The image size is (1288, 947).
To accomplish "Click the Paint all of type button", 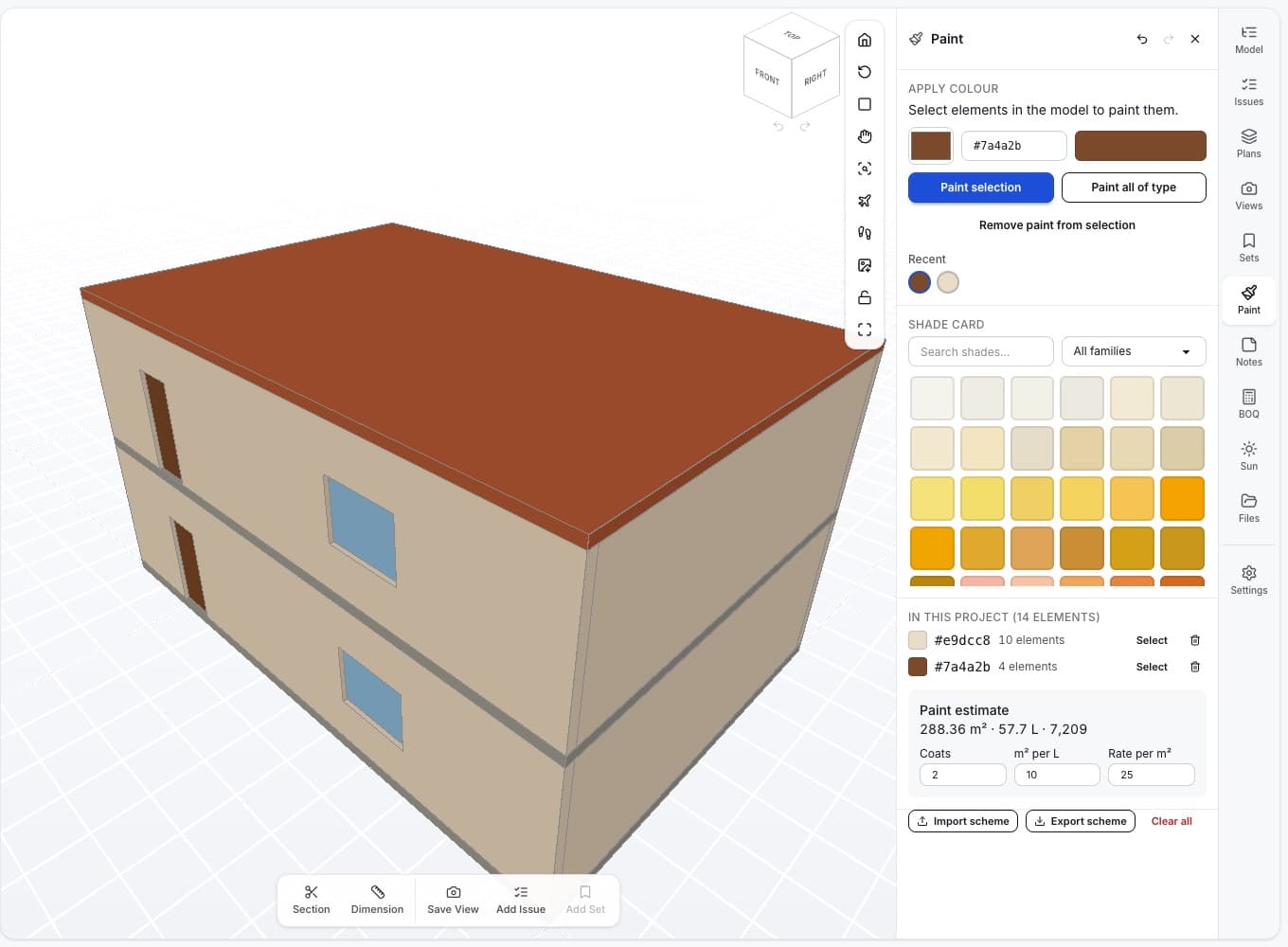I will [x=1134, y=188].
